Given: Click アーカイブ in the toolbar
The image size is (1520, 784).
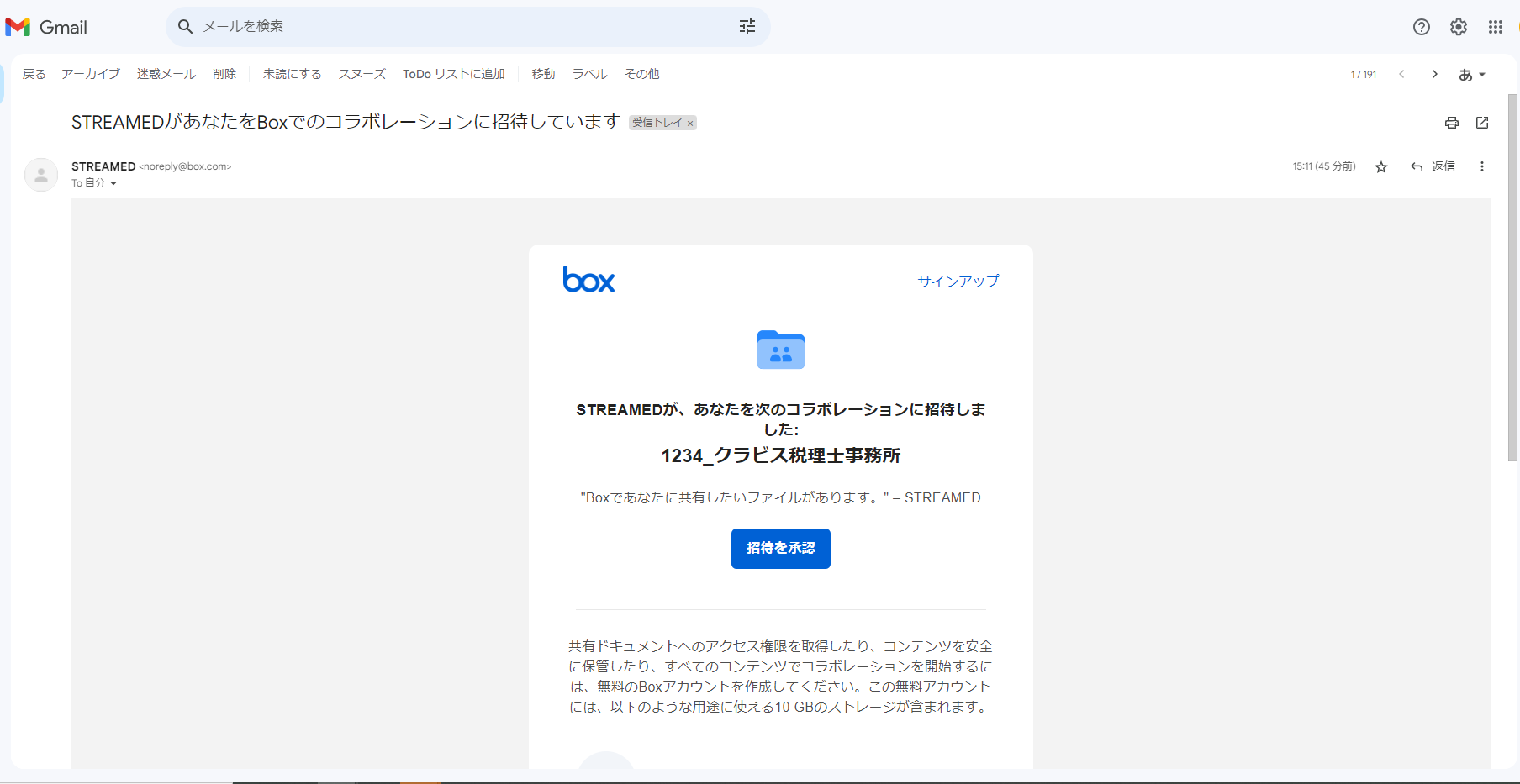Looking at the screenshot, I should pyautogui.click(x=91, y=74).
